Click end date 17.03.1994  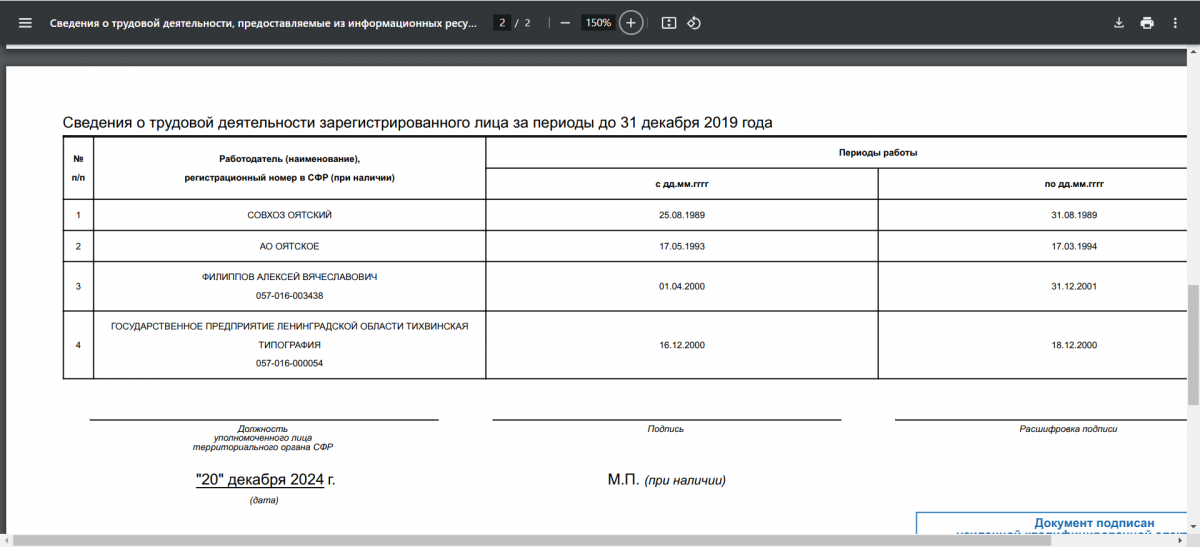[x=1074, y=246]
